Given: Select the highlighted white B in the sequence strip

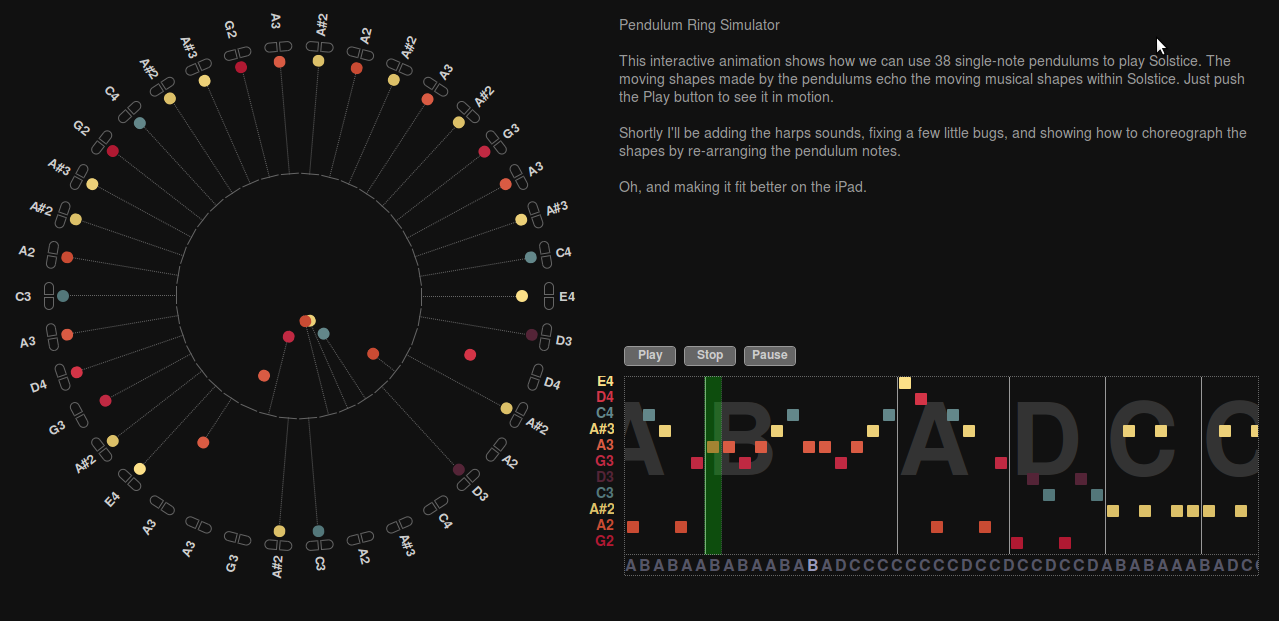Looking at the screenshot, I should (813, 566).
